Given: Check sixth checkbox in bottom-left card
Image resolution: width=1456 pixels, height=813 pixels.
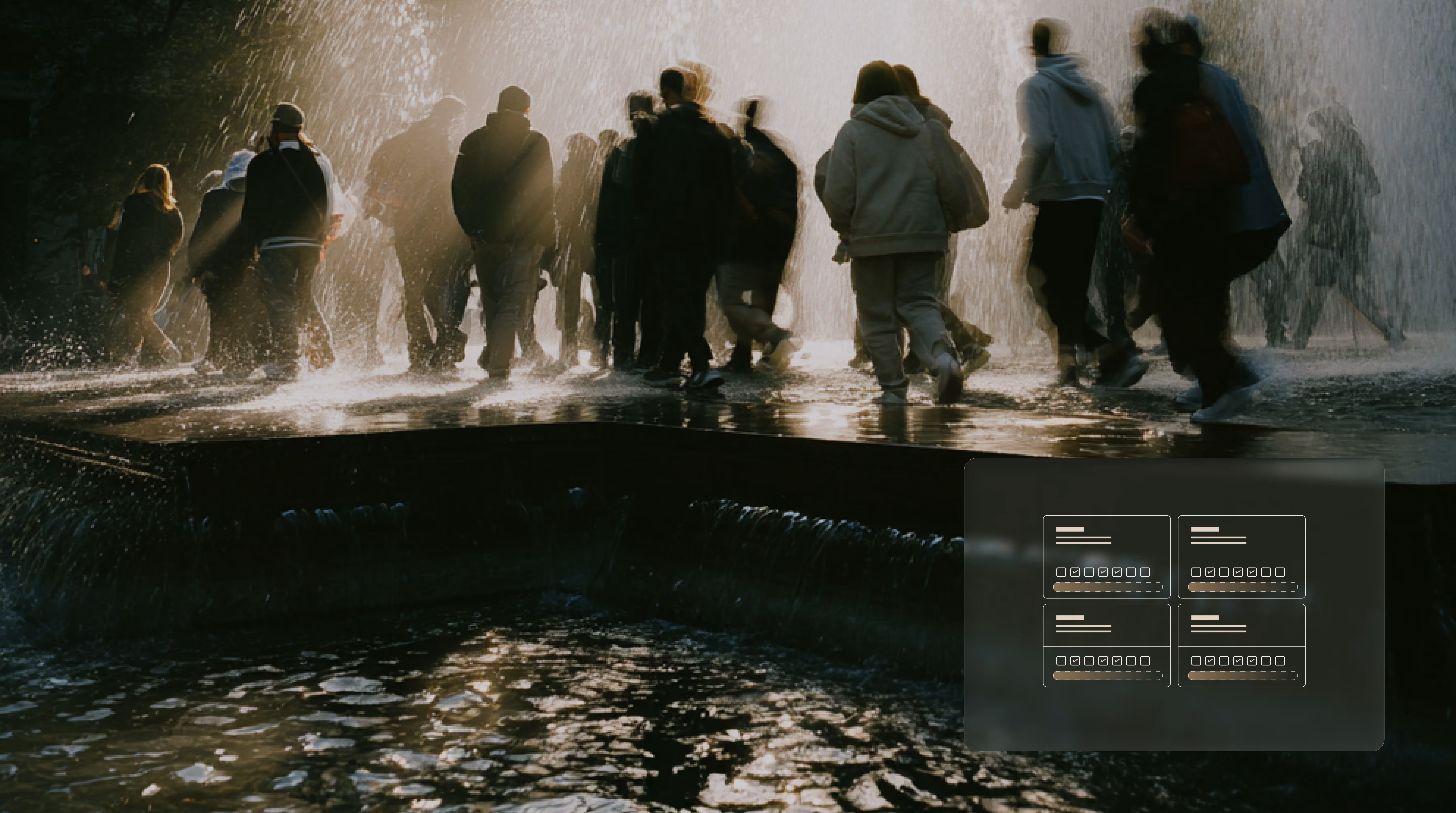Looking at the screenshot, I should (1131, 661).
